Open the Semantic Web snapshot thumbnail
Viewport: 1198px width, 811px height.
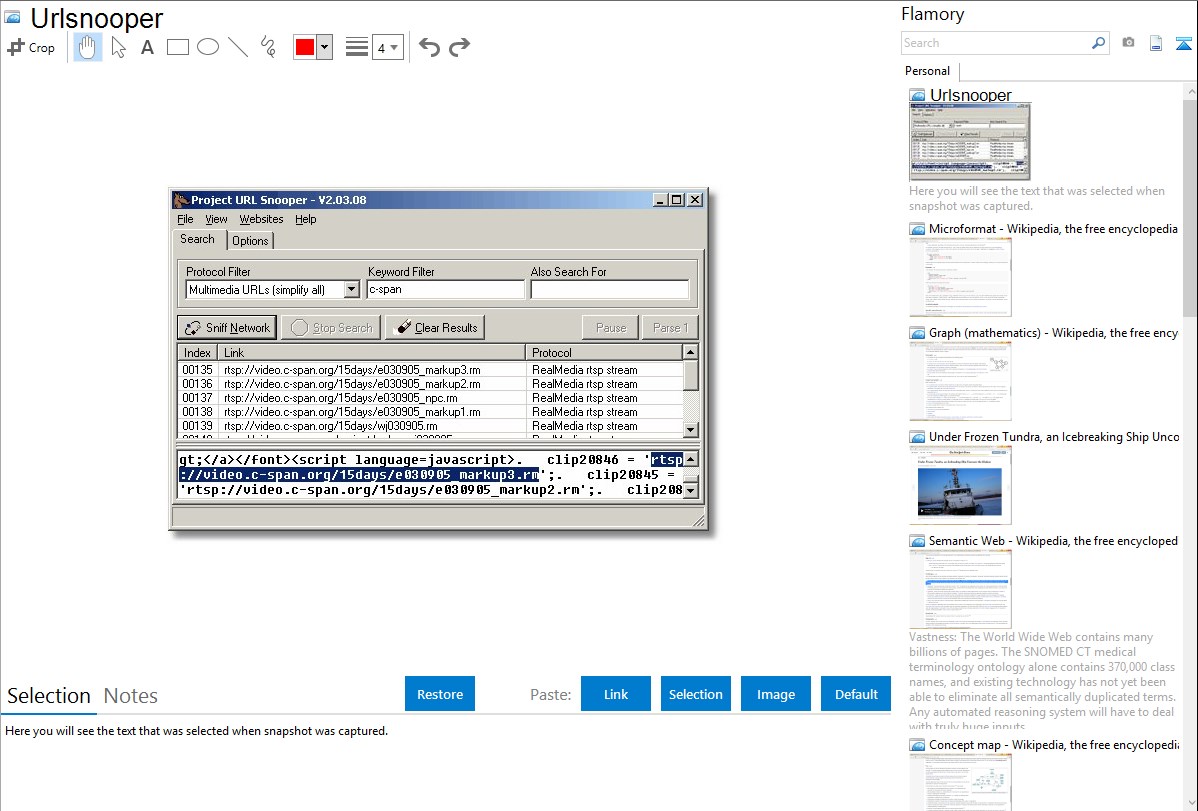[x=960, y=589]
